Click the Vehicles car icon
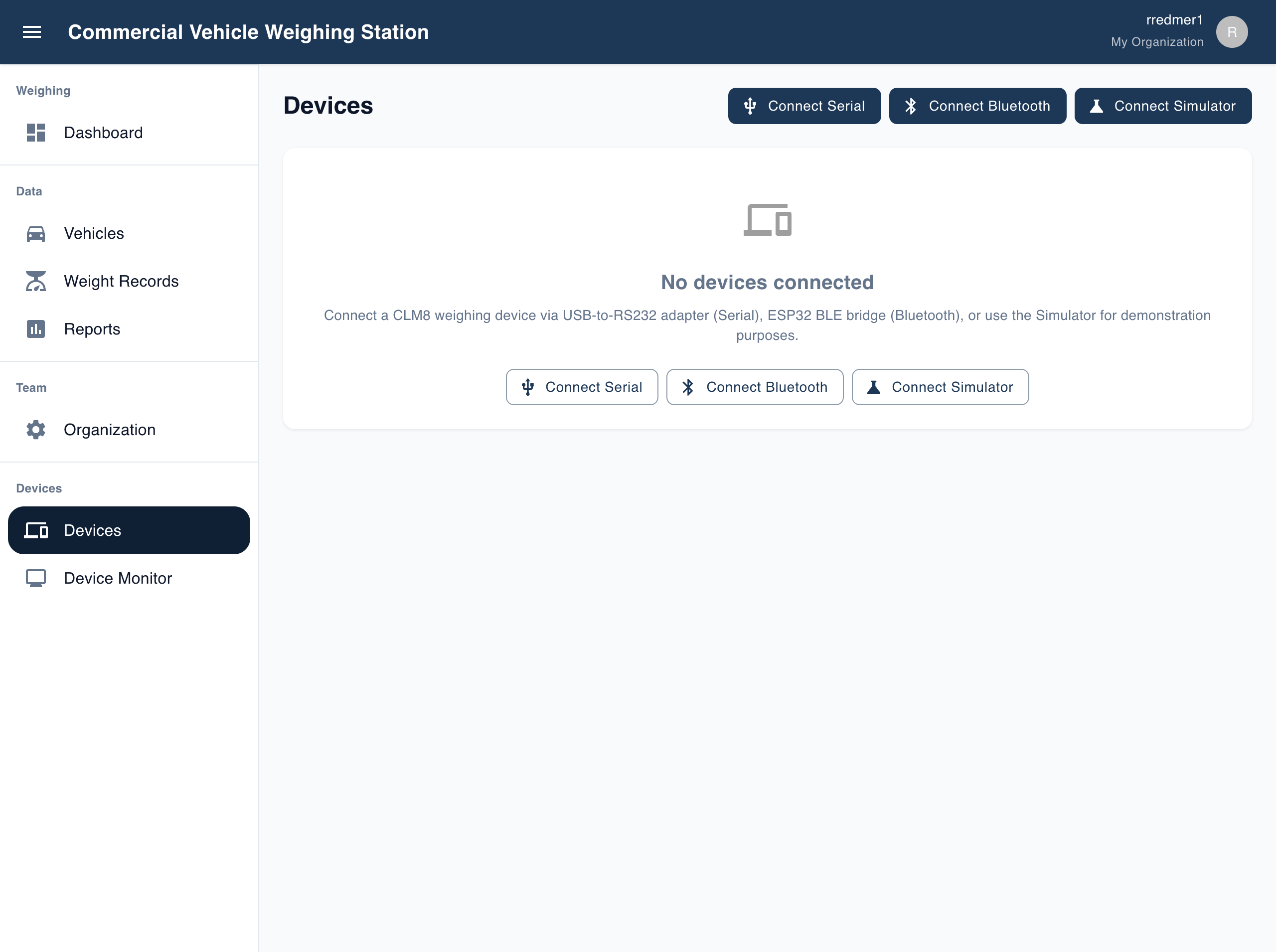This screenshot has width=1276, height=952. click(x=36, y=233)
